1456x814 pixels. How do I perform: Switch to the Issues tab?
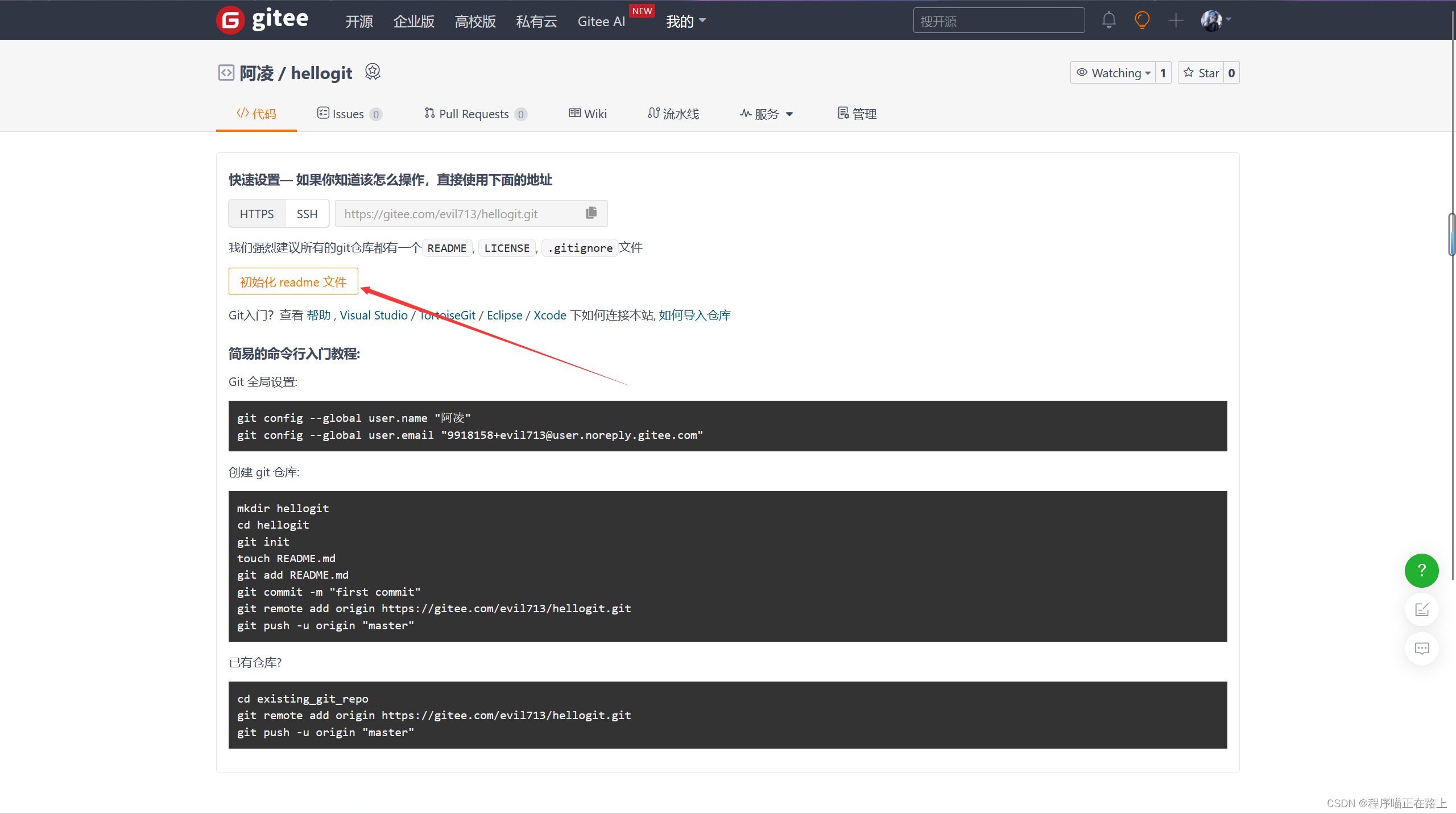coord(349,114)
